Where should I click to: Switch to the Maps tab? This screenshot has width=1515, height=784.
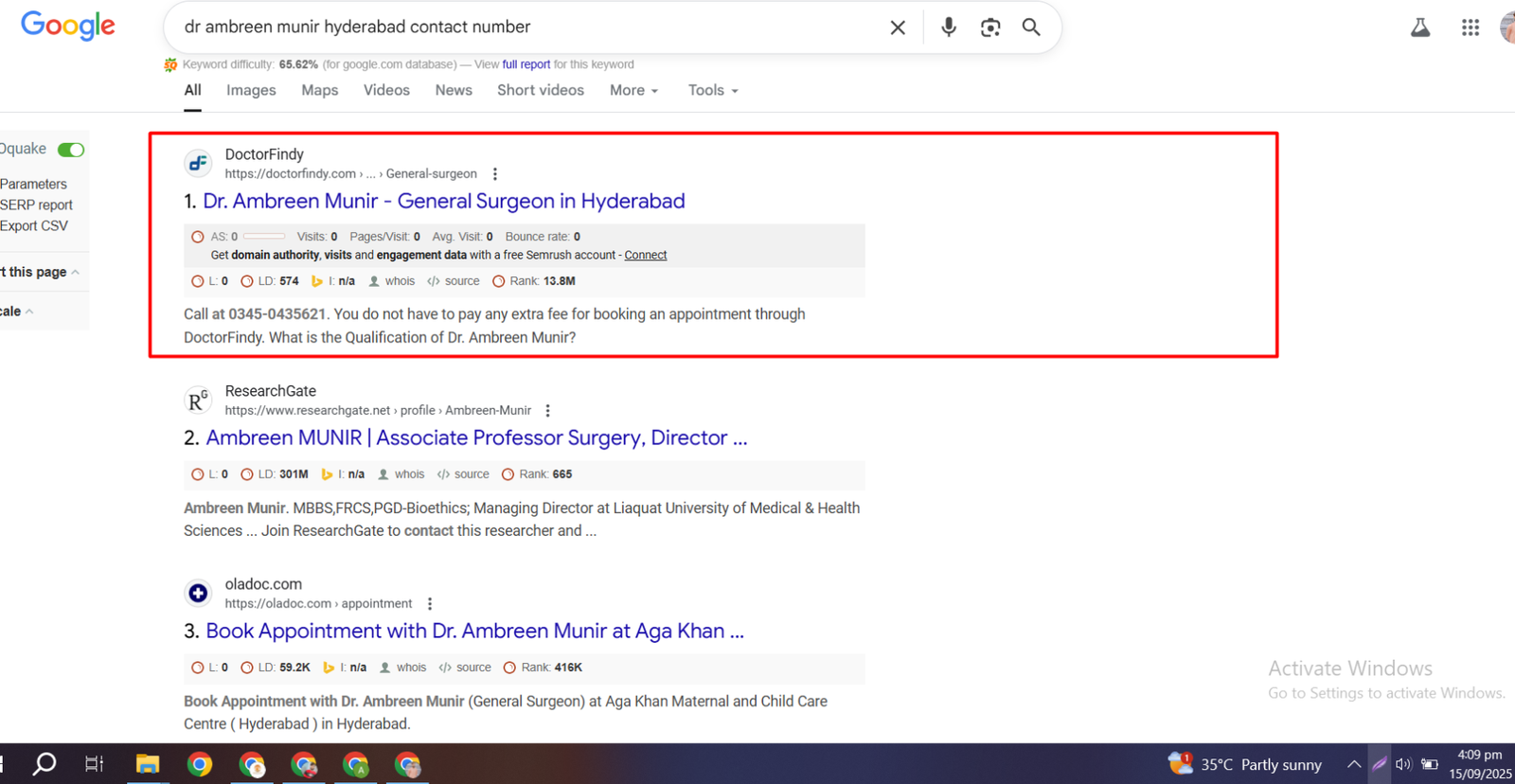[319, 90]
